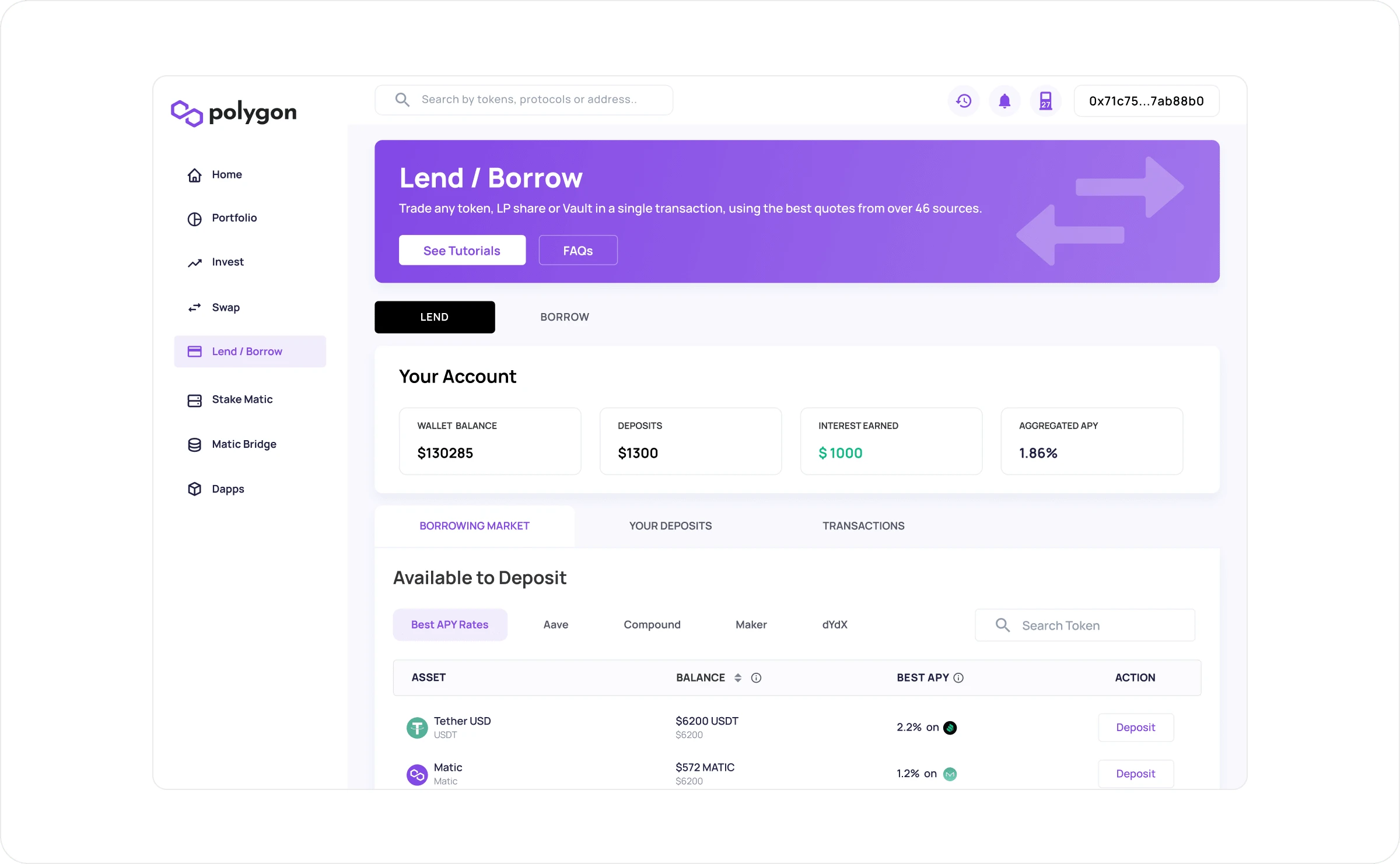The height and width of the screenshot is (864, 1400).
Task: Click the BEST APY column header
Action: (923, 677)
